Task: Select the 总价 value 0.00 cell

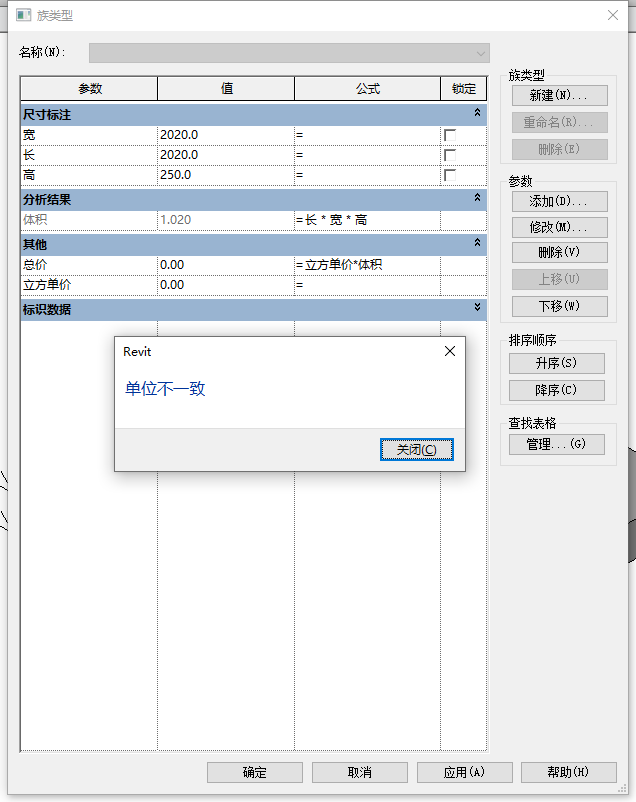Action: [x=226, y=265]
